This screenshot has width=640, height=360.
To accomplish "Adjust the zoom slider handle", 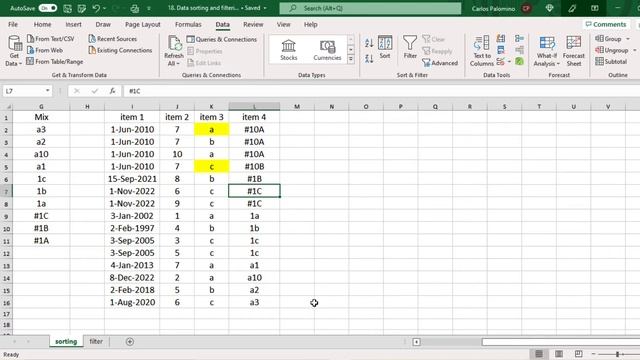I will click(618, 354).
